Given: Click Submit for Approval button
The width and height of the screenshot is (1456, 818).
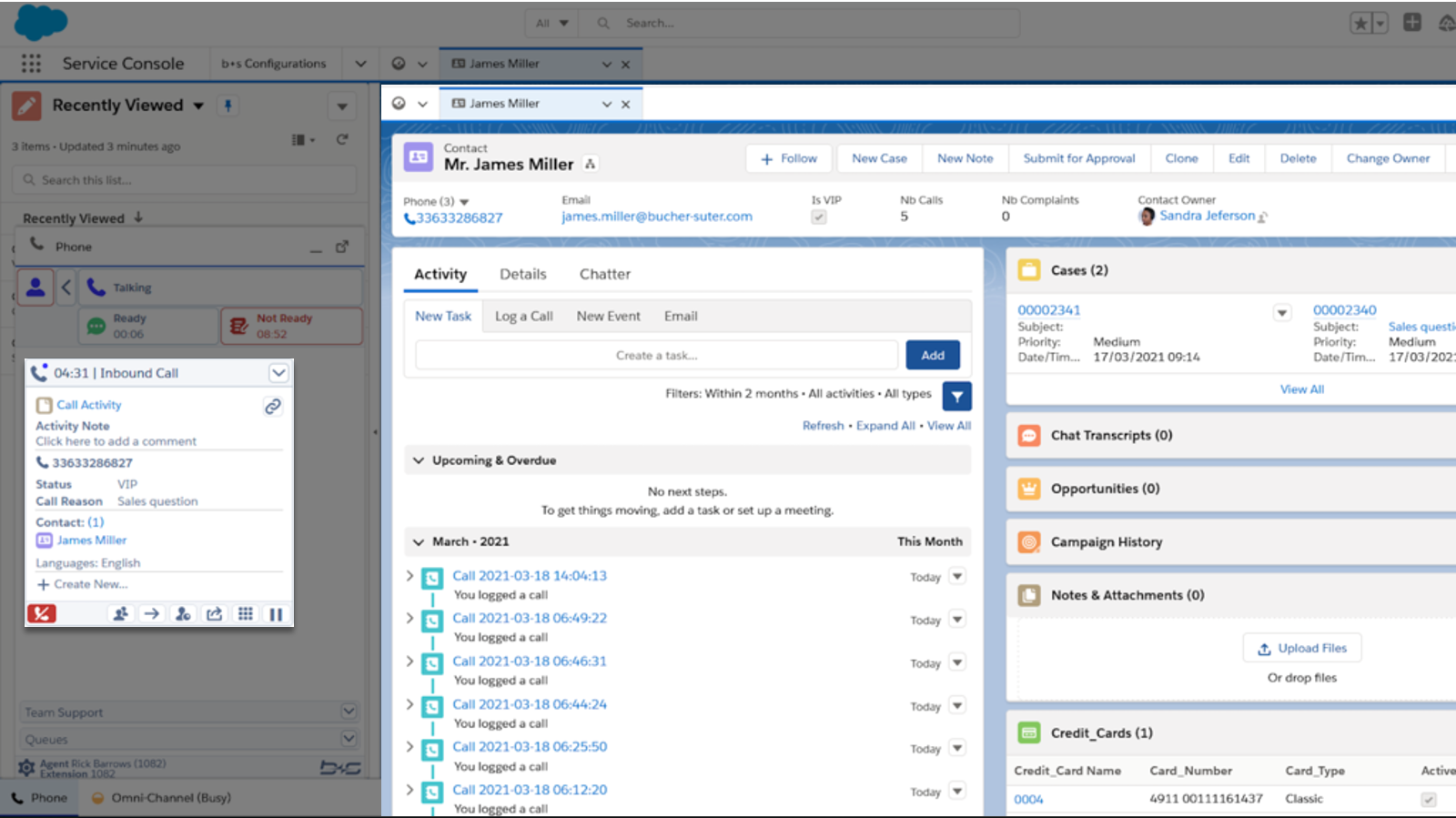Looking at the screenshot, I should (x=1079, y=158).
